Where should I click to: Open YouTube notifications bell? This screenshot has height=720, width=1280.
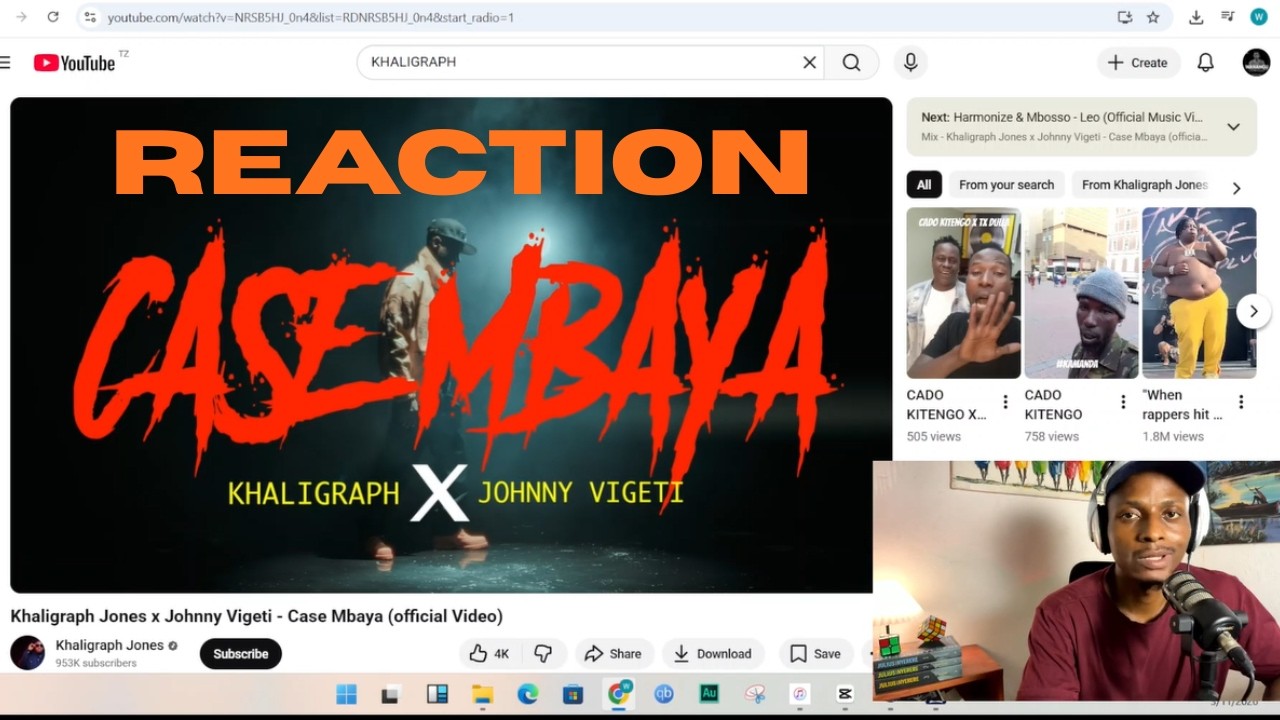coord(1206,62)
